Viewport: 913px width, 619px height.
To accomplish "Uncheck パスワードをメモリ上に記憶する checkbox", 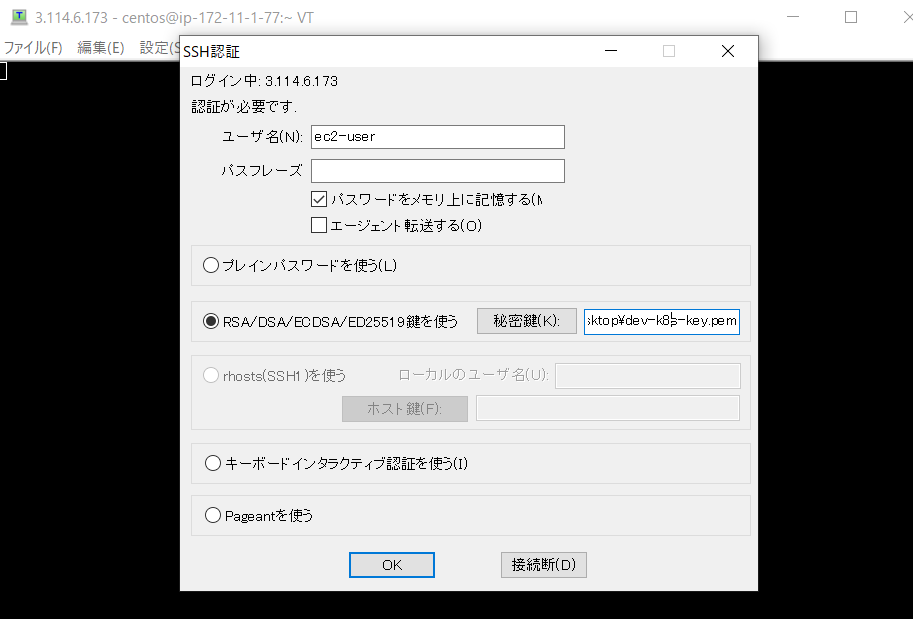I will [320, 199].
